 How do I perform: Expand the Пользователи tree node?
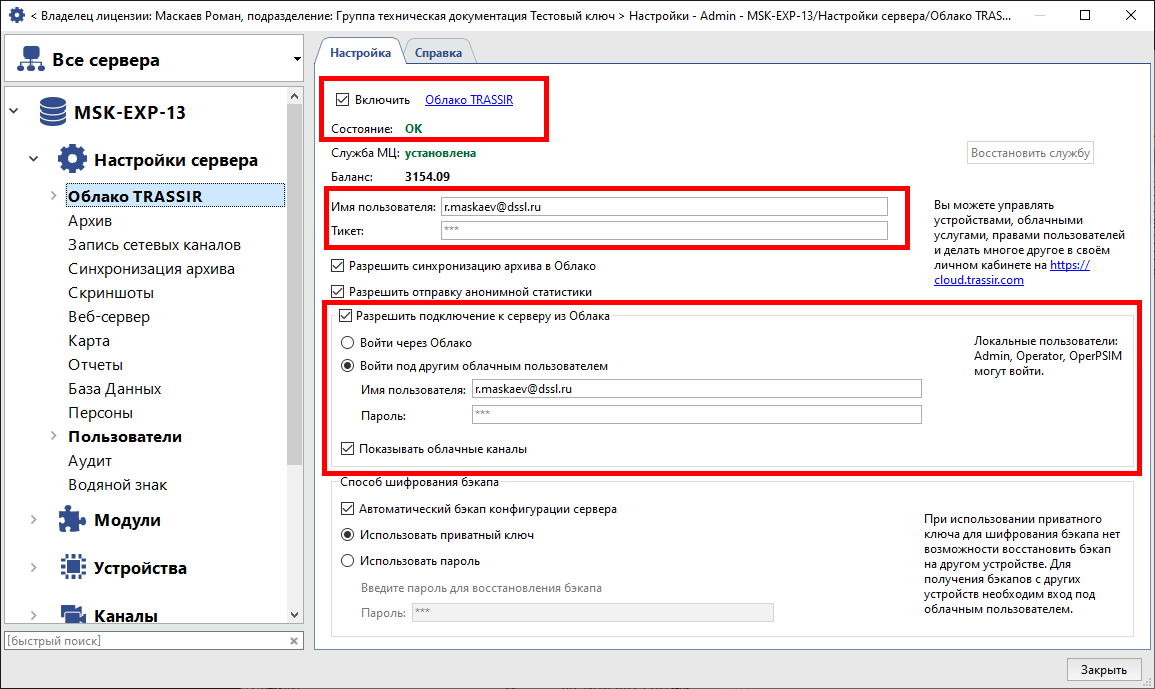(x=54, y=436)
